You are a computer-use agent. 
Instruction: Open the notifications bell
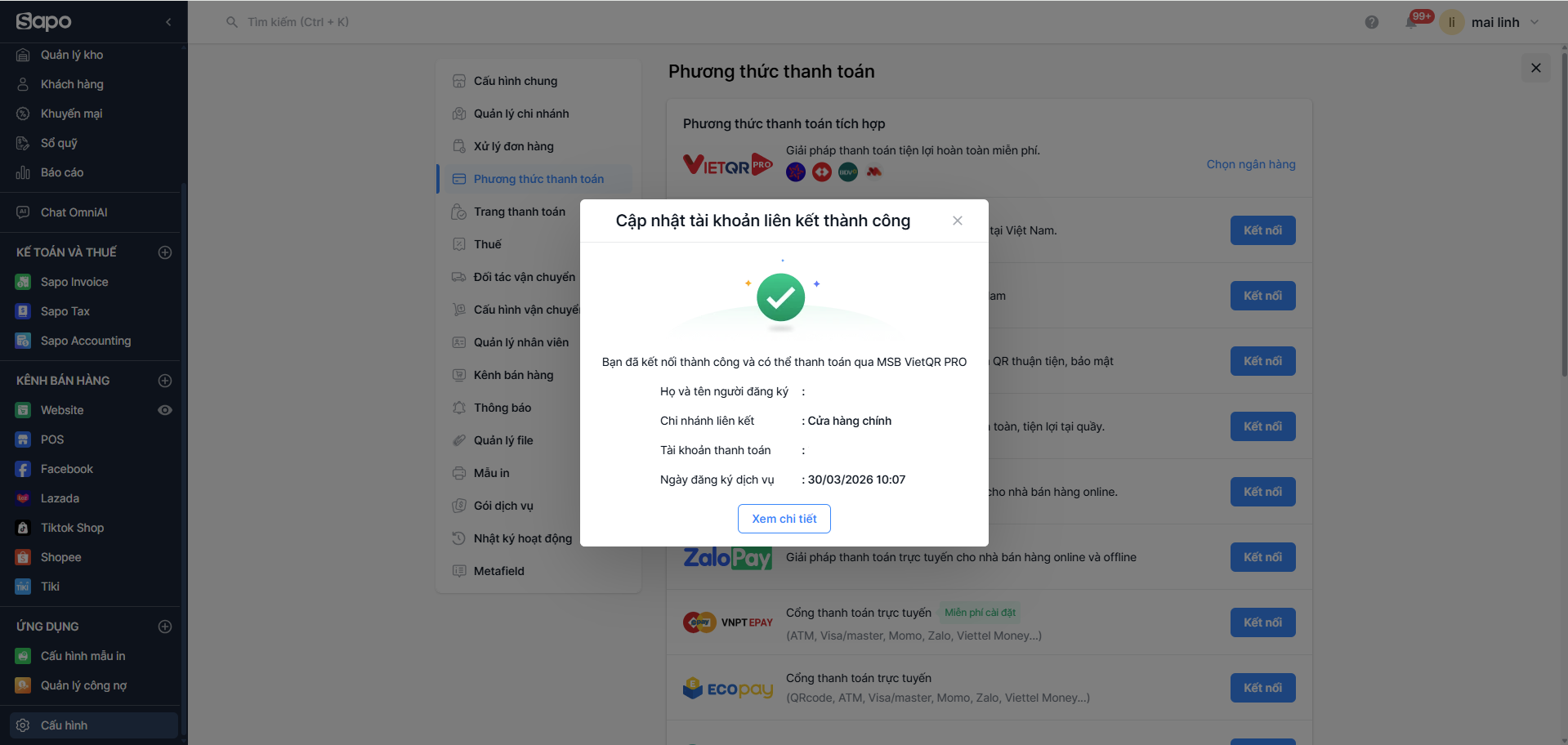point(1411,22)
